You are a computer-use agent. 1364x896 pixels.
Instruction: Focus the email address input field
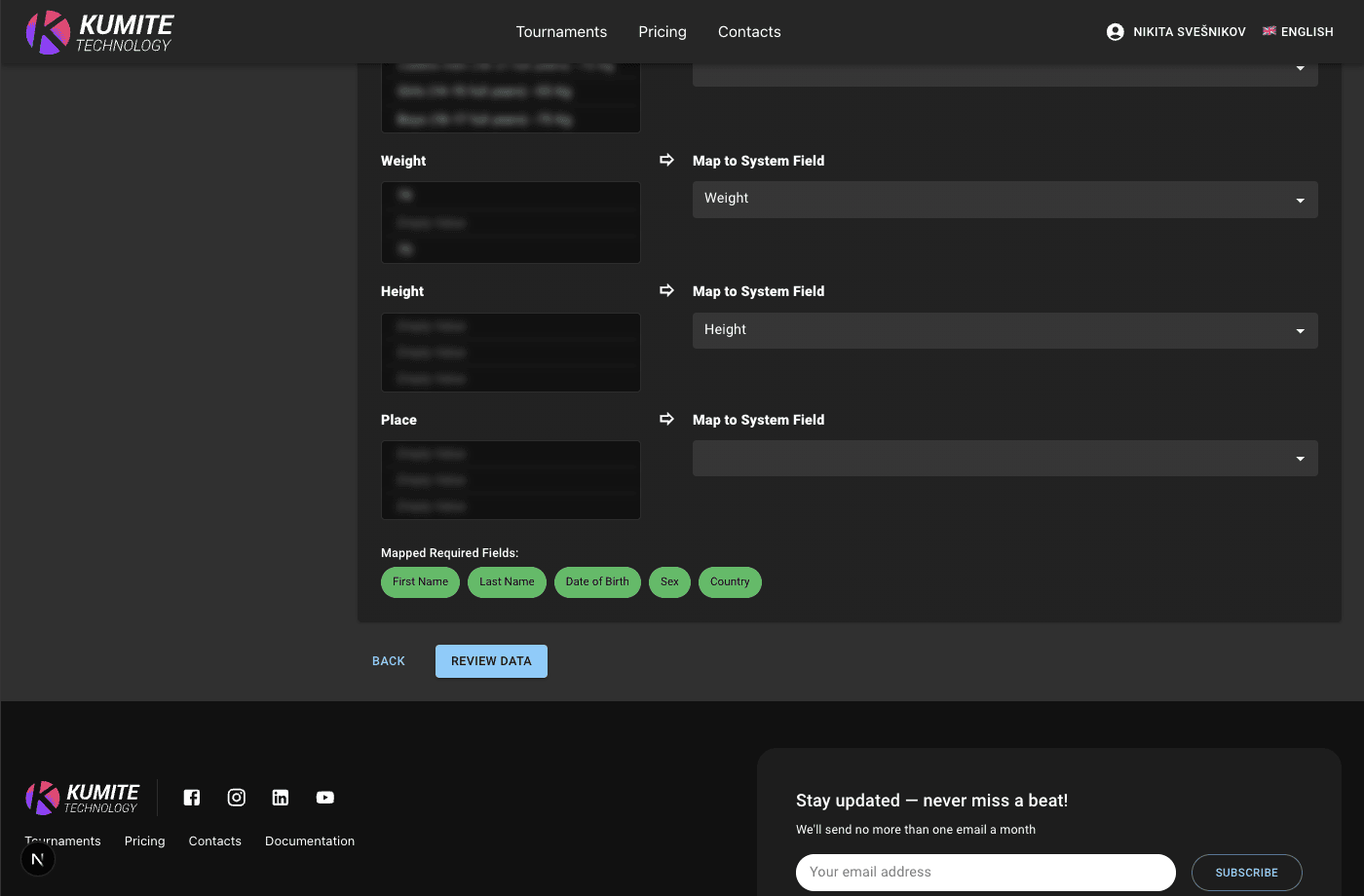click(x=985, y=873)
